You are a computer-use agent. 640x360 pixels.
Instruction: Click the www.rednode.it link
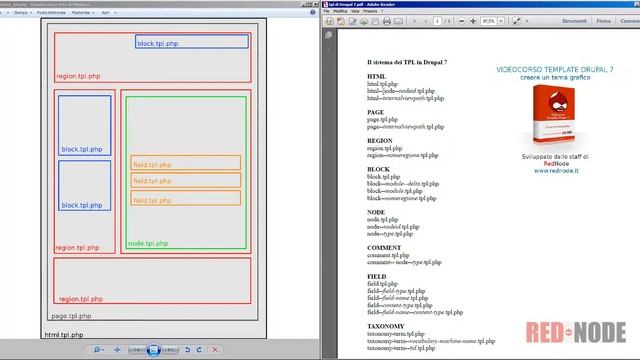(x=556, y=171)
